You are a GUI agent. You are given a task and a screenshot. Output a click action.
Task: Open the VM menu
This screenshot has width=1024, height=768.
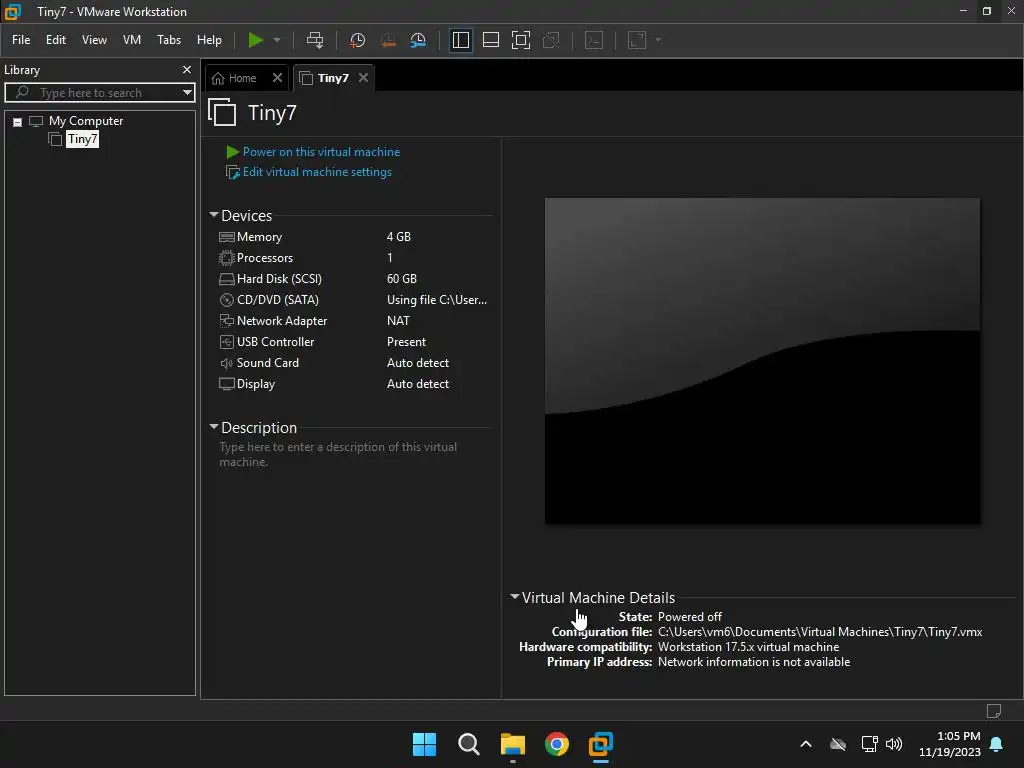[x=132, y=40]
